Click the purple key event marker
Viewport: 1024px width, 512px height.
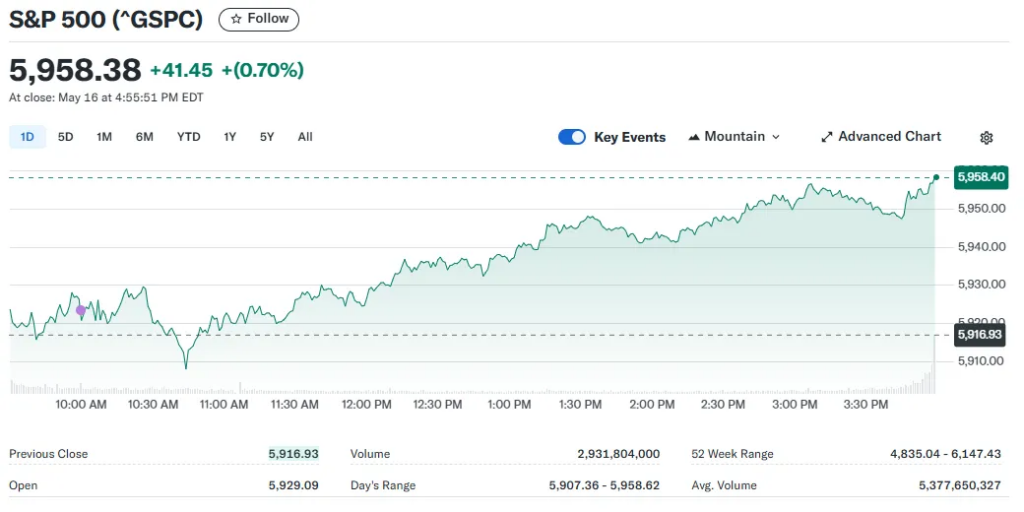click(80, 310)
